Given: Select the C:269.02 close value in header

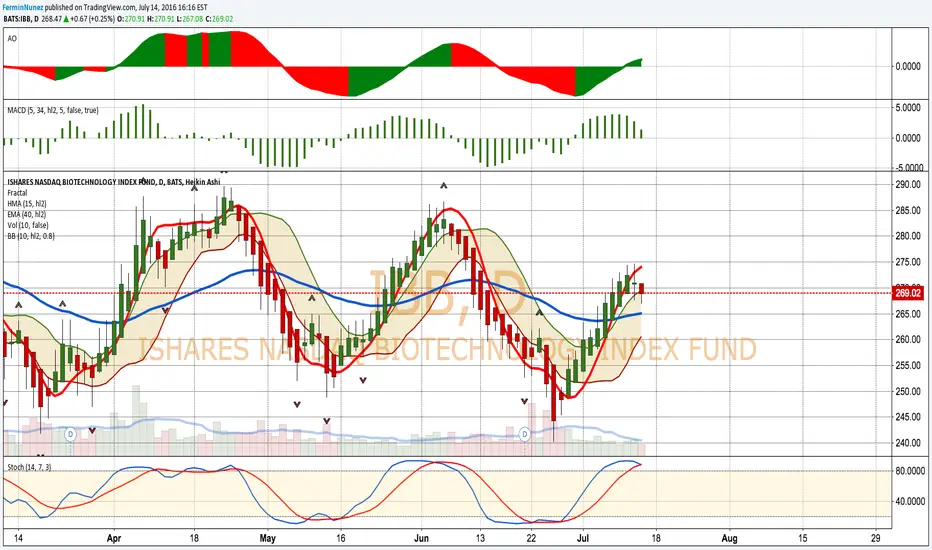Looking at the screenshot, I should 220,19.
